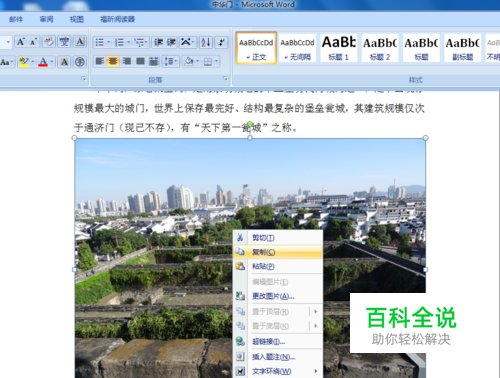
Task: Choose 插入题注(N)... from context menu
Action: pos(279,357)
